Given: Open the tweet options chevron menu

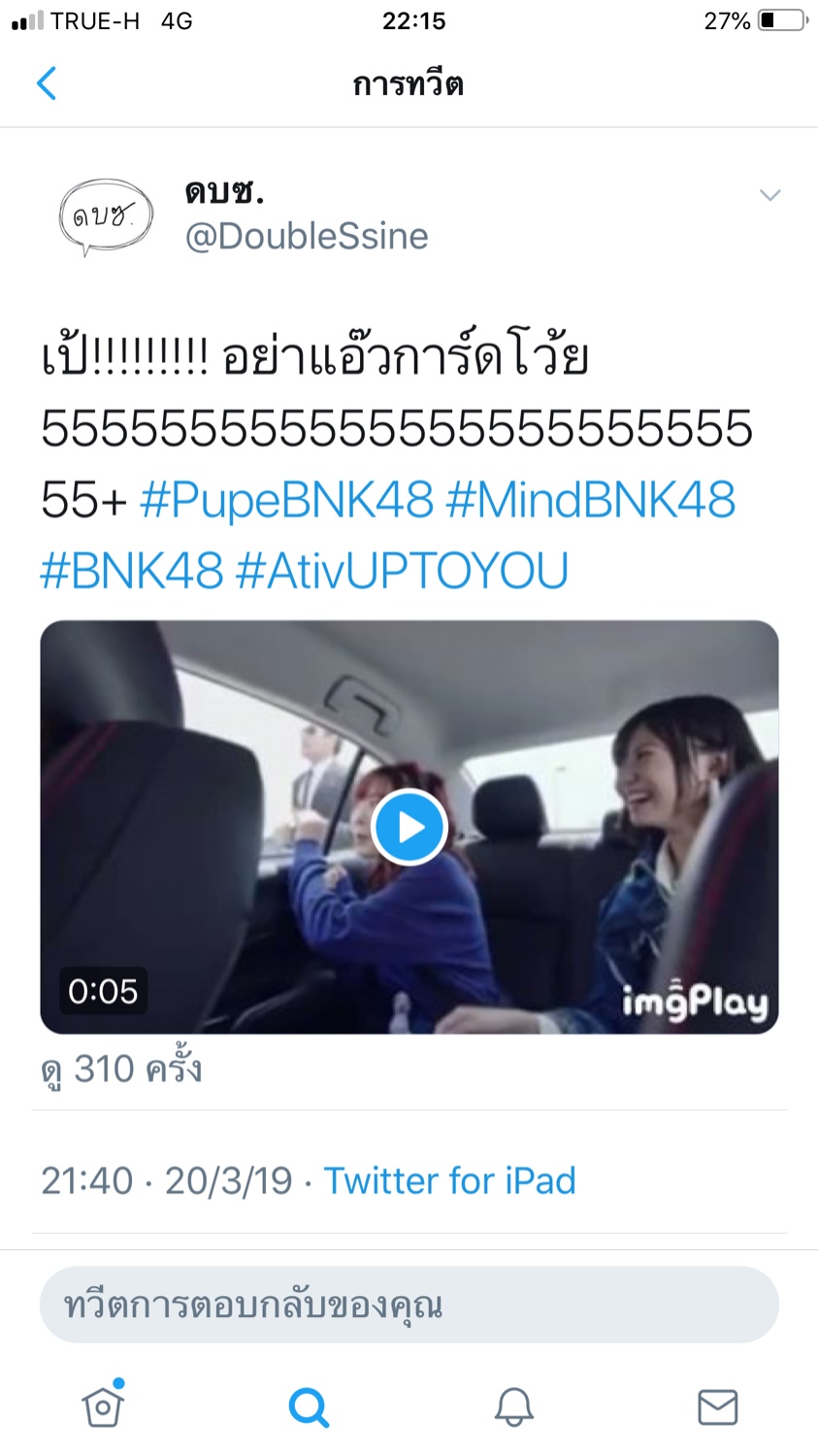Looking at the screenshot, I should (769, 195).
